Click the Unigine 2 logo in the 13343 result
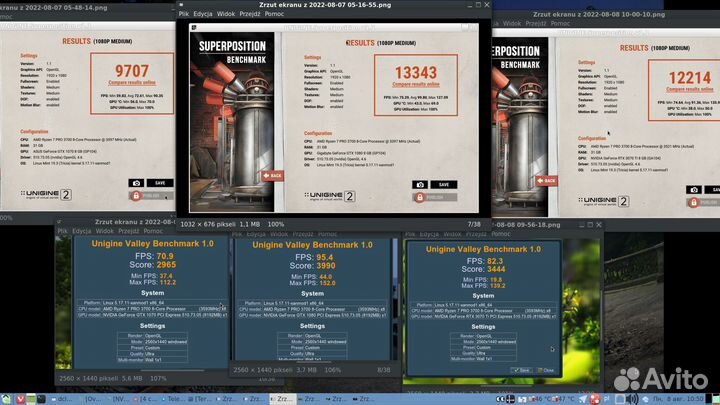720x405 pixels. click(329, 196)
